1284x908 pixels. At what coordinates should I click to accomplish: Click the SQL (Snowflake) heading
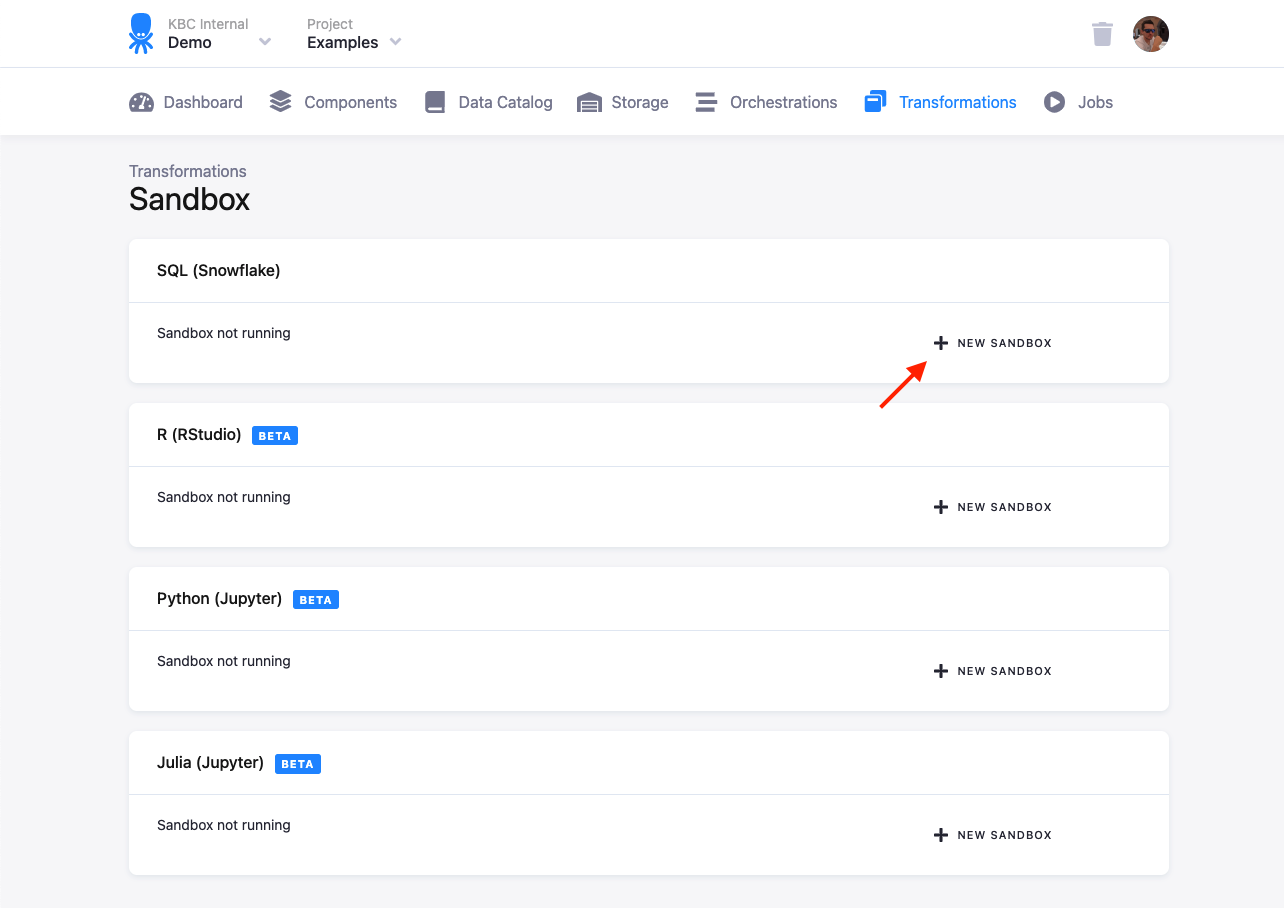pos(219,270)
